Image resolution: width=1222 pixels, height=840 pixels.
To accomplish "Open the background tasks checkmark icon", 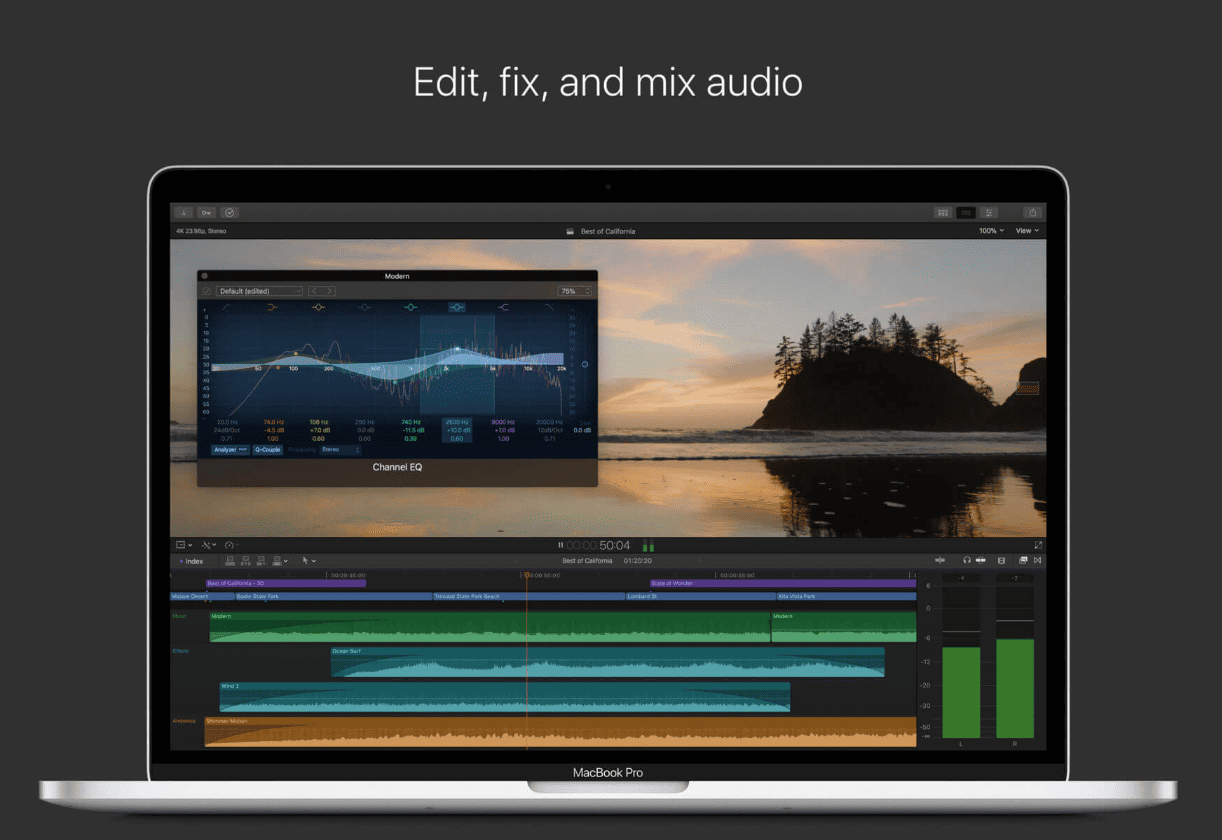I will tap(230, 212).
